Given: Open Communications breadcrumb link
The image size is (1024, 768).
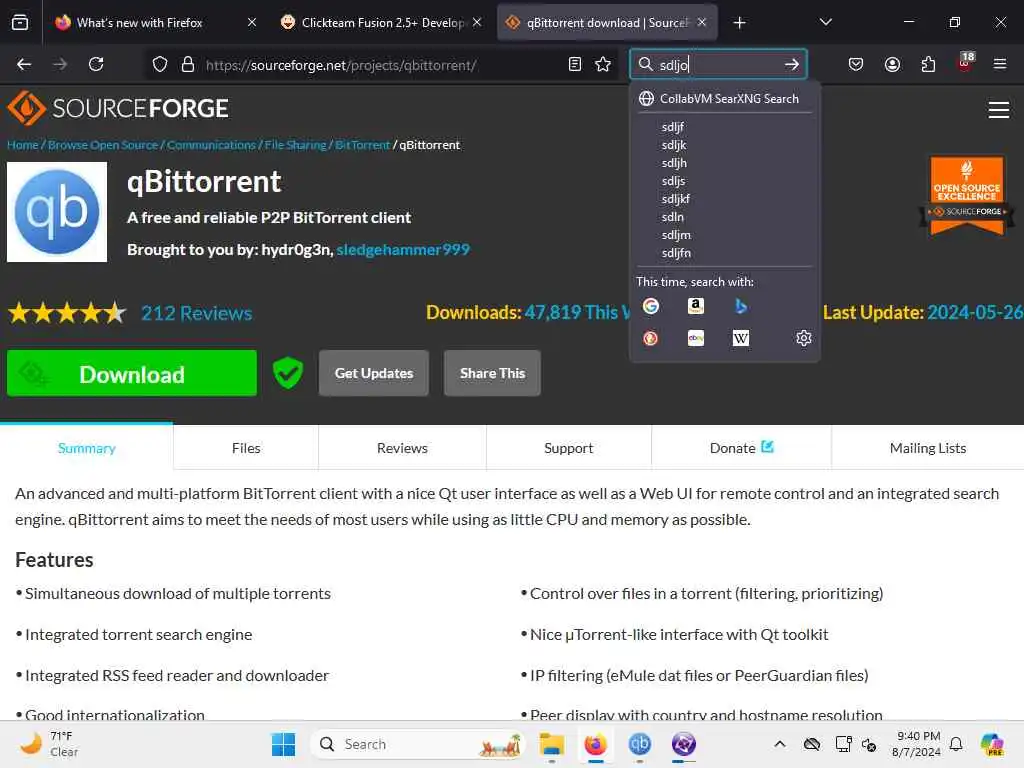Looking at the screenshot, I should tap(211, 145).
